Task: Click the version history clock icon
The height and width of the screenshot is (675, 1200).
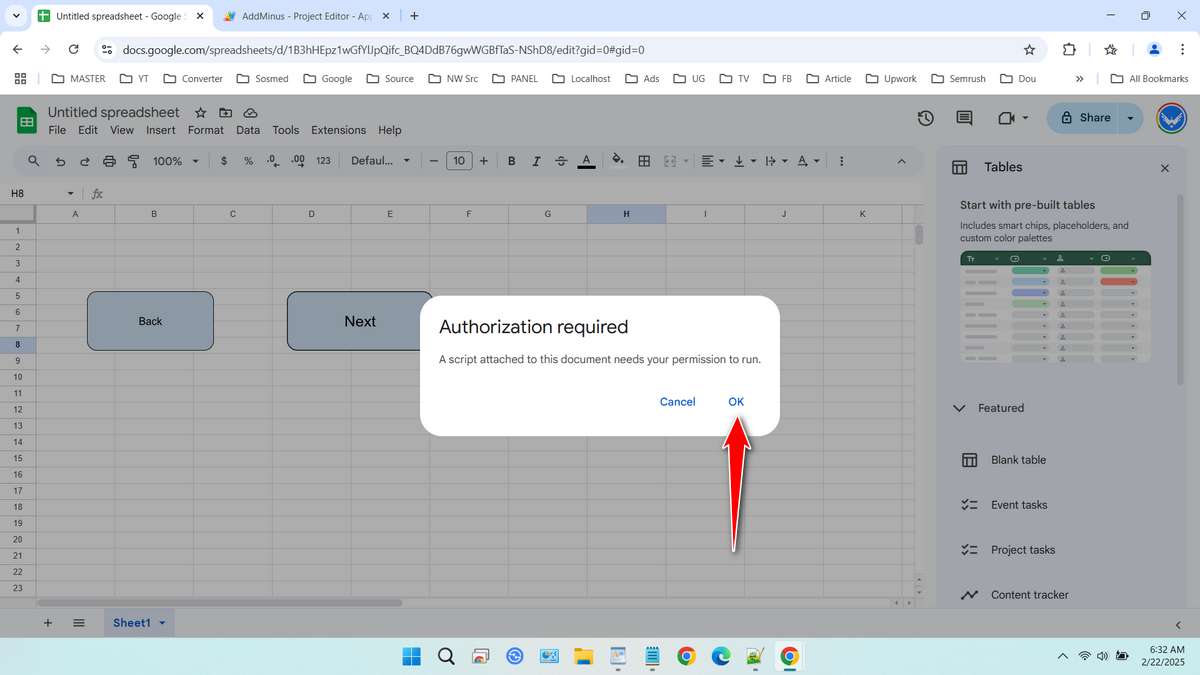Action: [x=925, y=118]
